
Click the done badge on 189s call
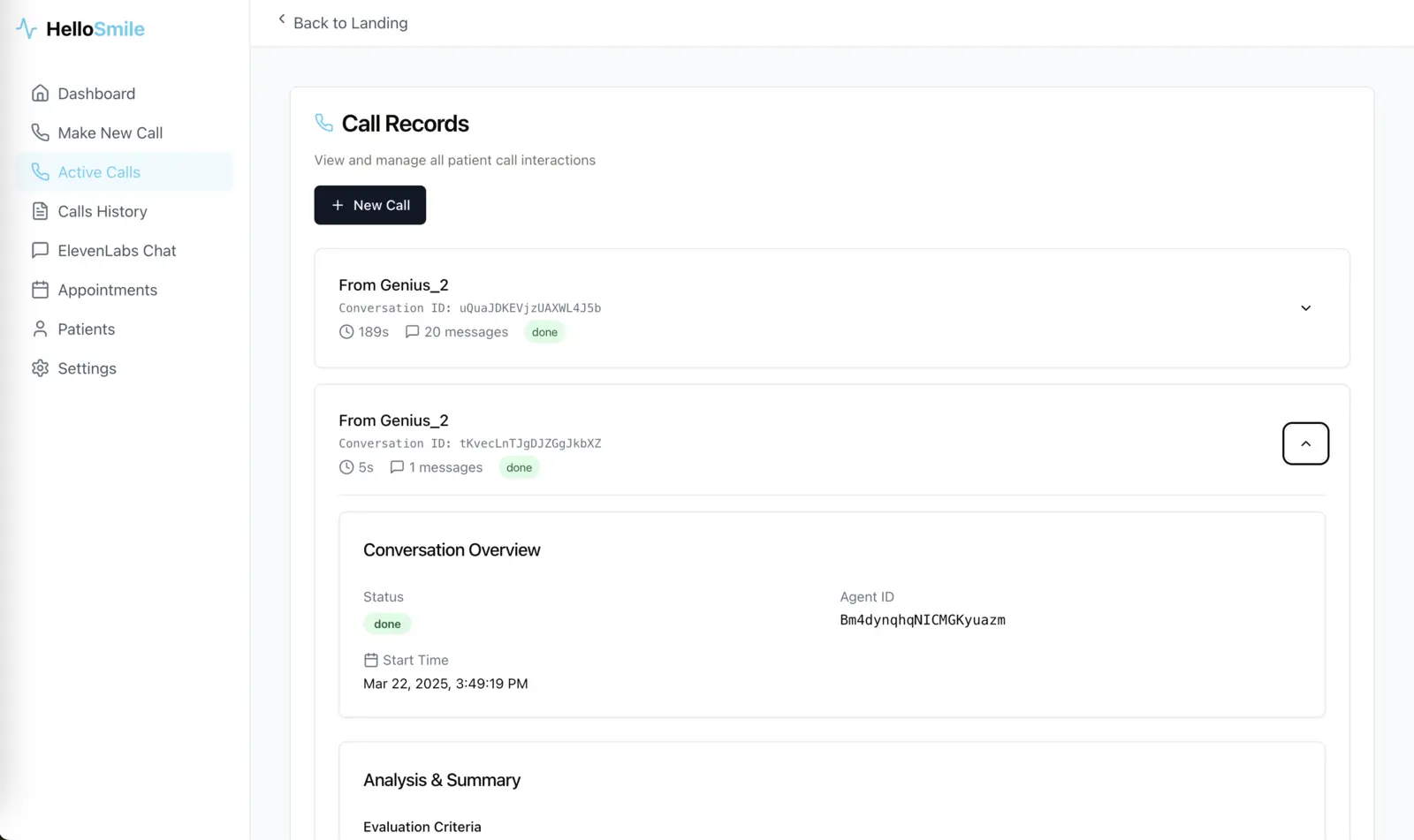point(544,332)
